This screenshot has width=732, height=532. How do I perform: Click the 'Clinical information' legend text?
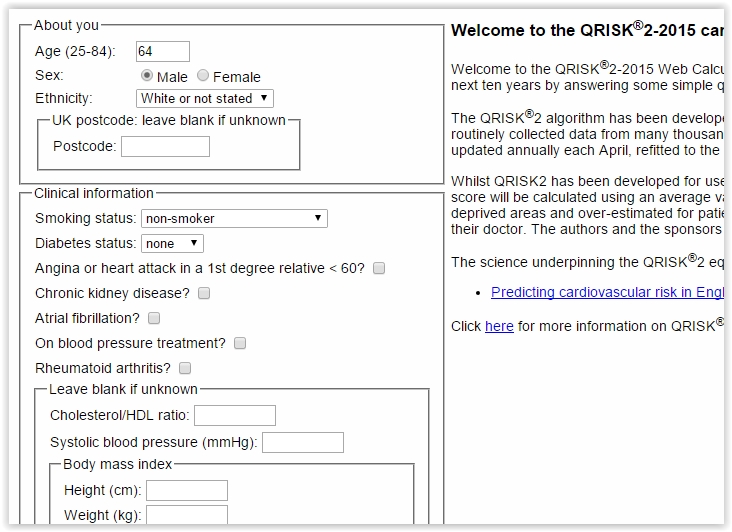tap(94, 193)
